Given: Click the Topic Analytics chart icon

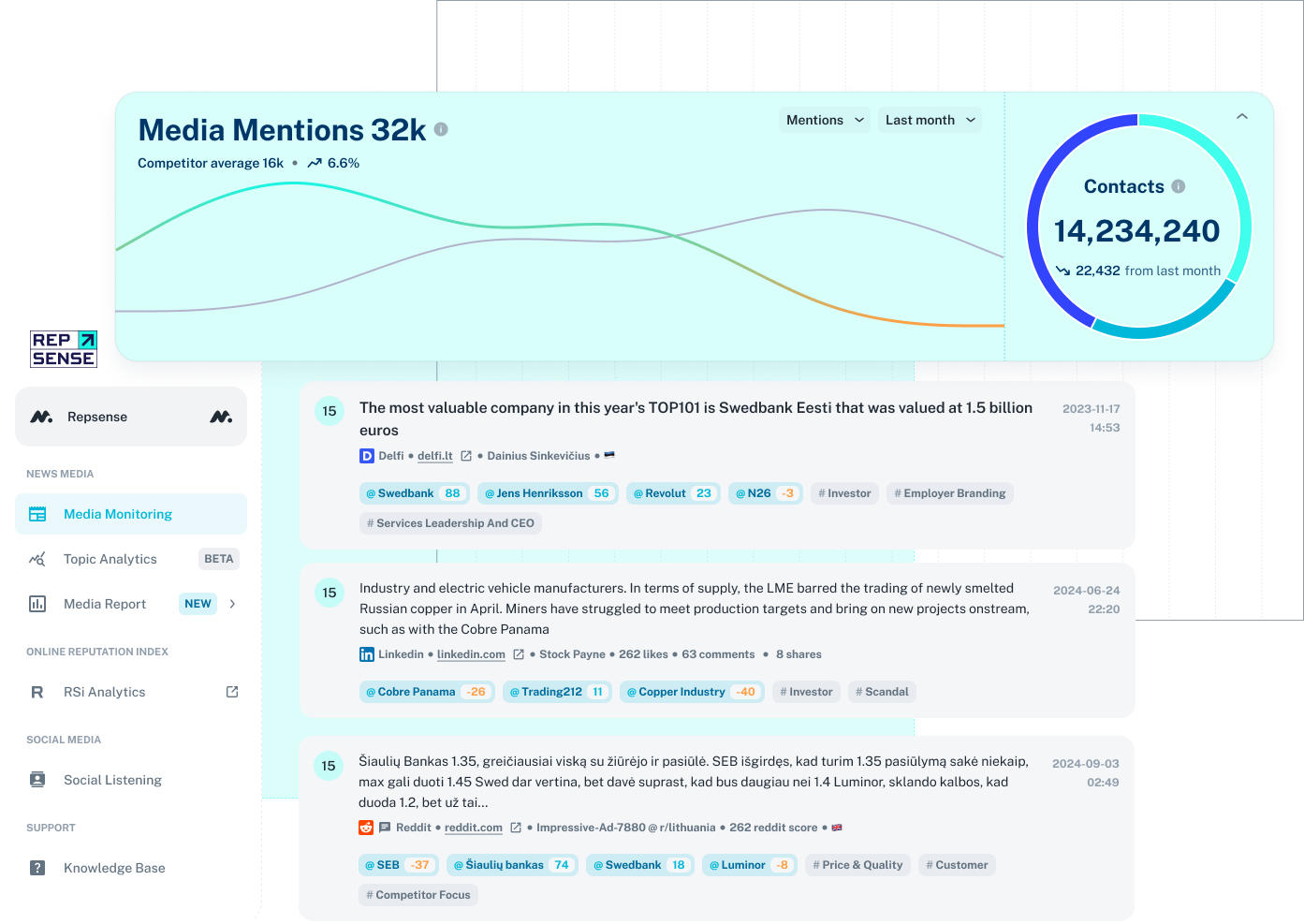Looking at the screenshot, I should (x=37, y=559).
